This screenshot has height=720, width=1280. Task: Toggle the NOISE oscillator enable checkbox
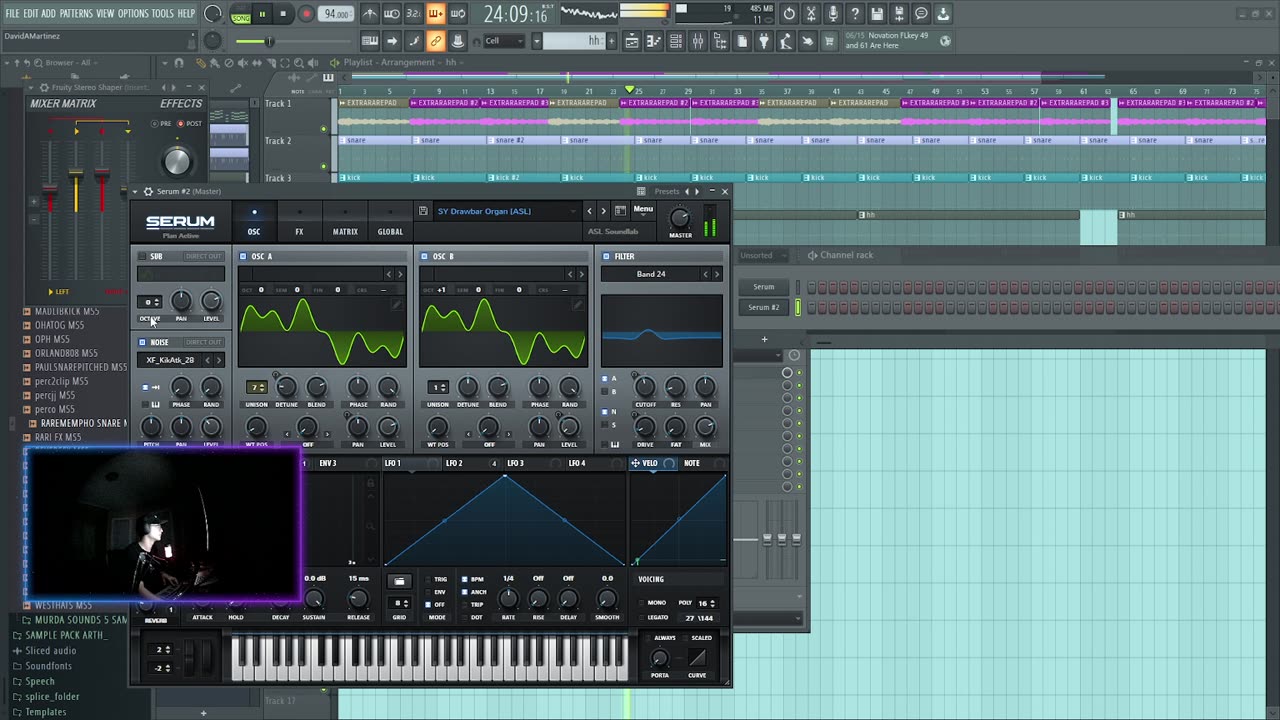[142, 342]
